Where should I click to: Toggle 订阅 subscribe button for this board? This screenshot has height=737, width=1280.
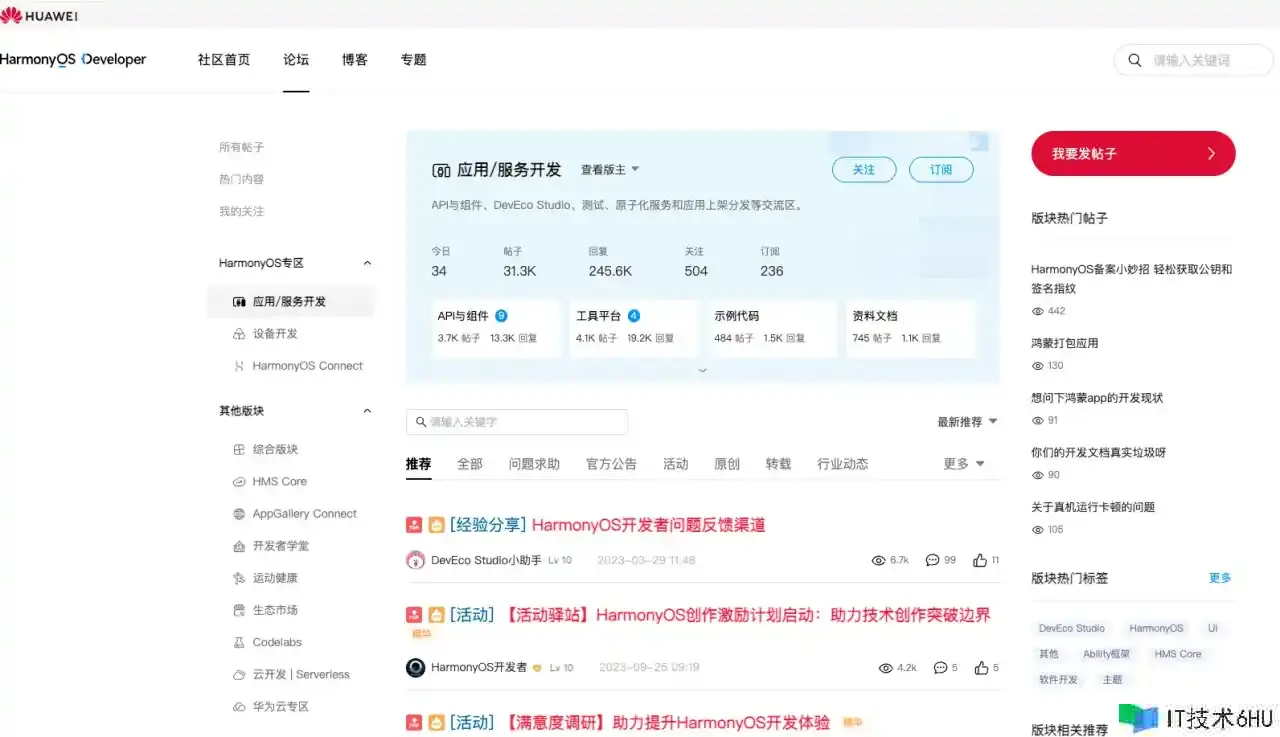(941, 170)
